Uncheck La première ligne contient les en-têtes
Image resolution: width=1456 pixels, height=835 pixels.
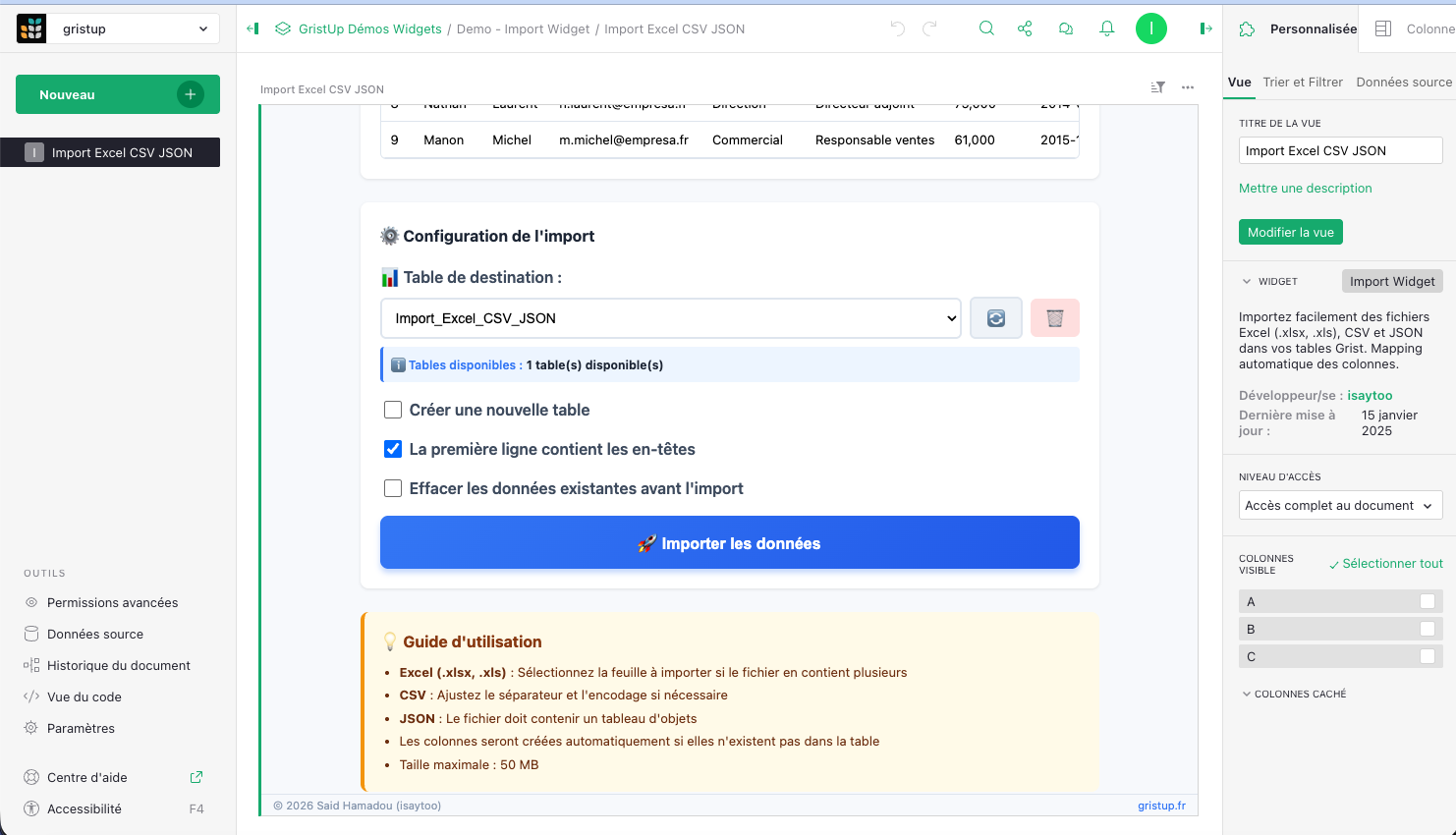pos(393,449)
